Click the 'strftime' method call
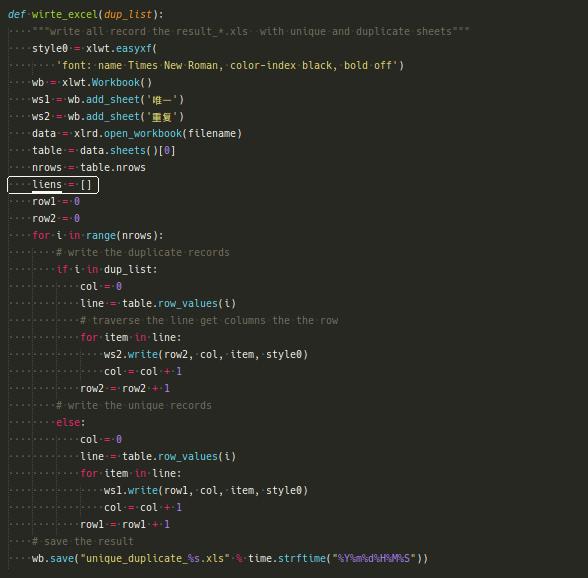 [302, 558]
